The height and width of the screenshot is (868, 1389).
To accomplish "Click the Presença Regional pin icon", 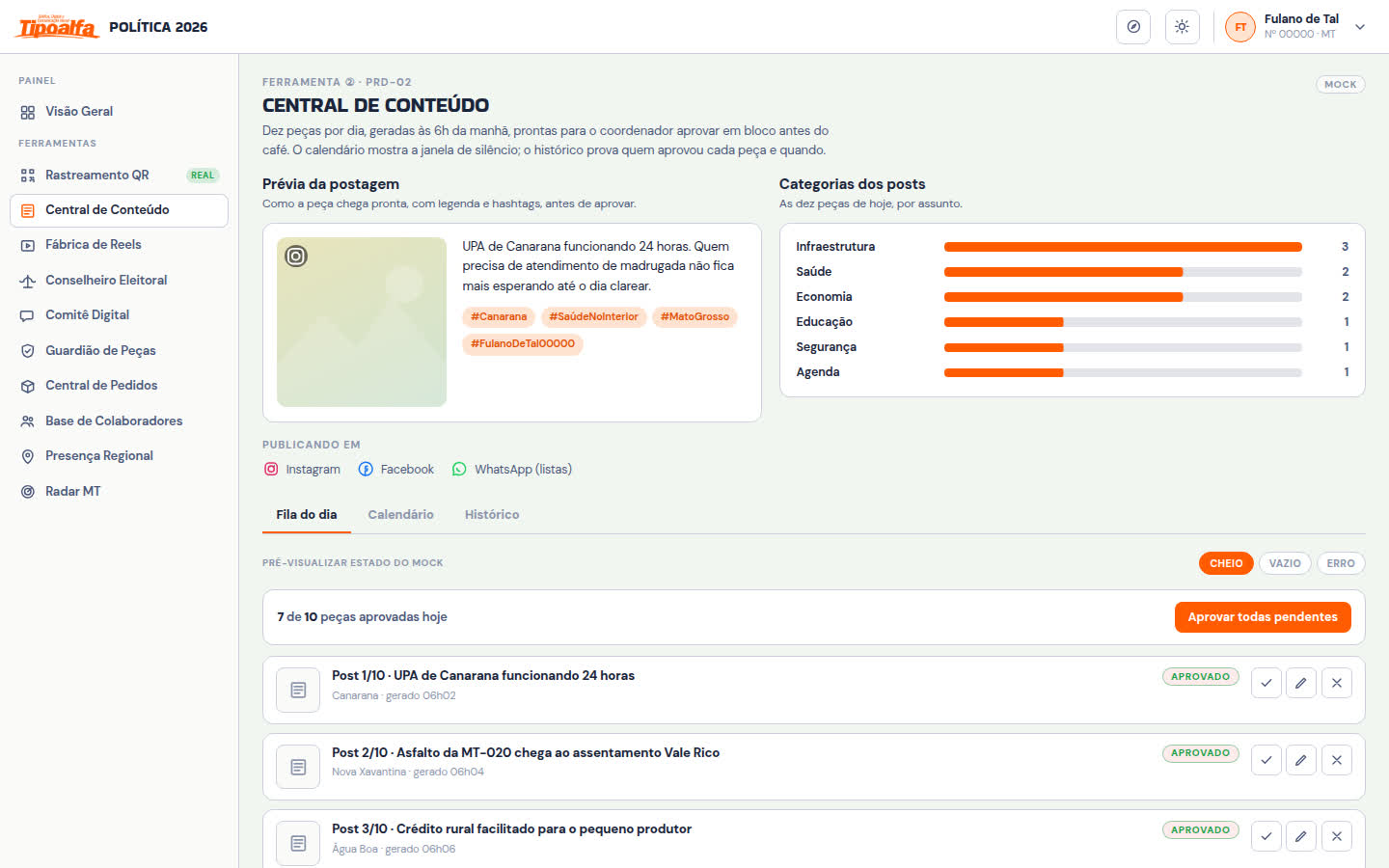I will (28, 456).
